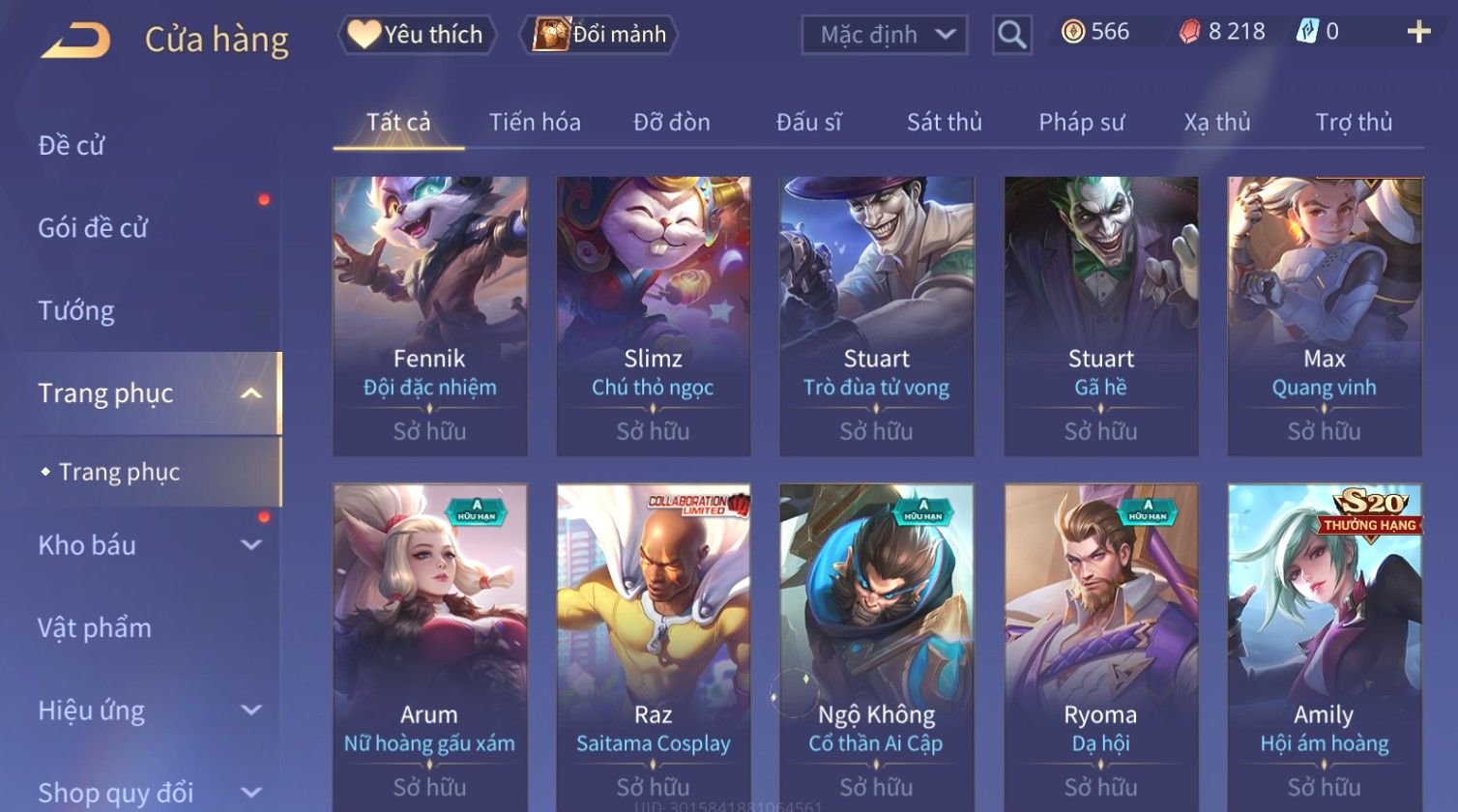Select the Tiến hóa tab

pyautogui.click(x=535, y=122)
